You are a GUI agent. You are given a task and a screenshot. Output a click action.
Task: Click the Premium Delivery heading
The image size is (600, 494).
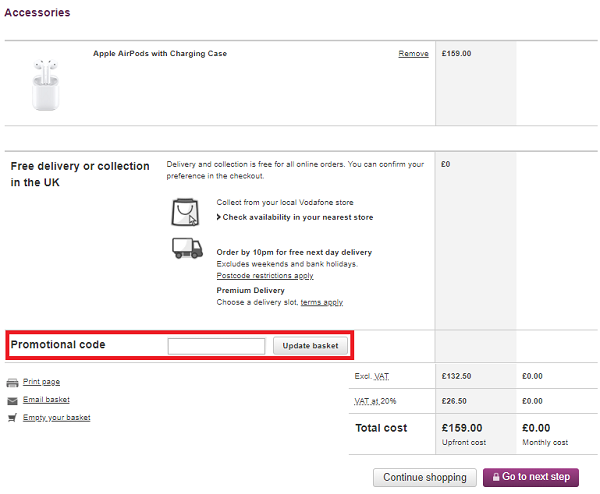(251, 290)
